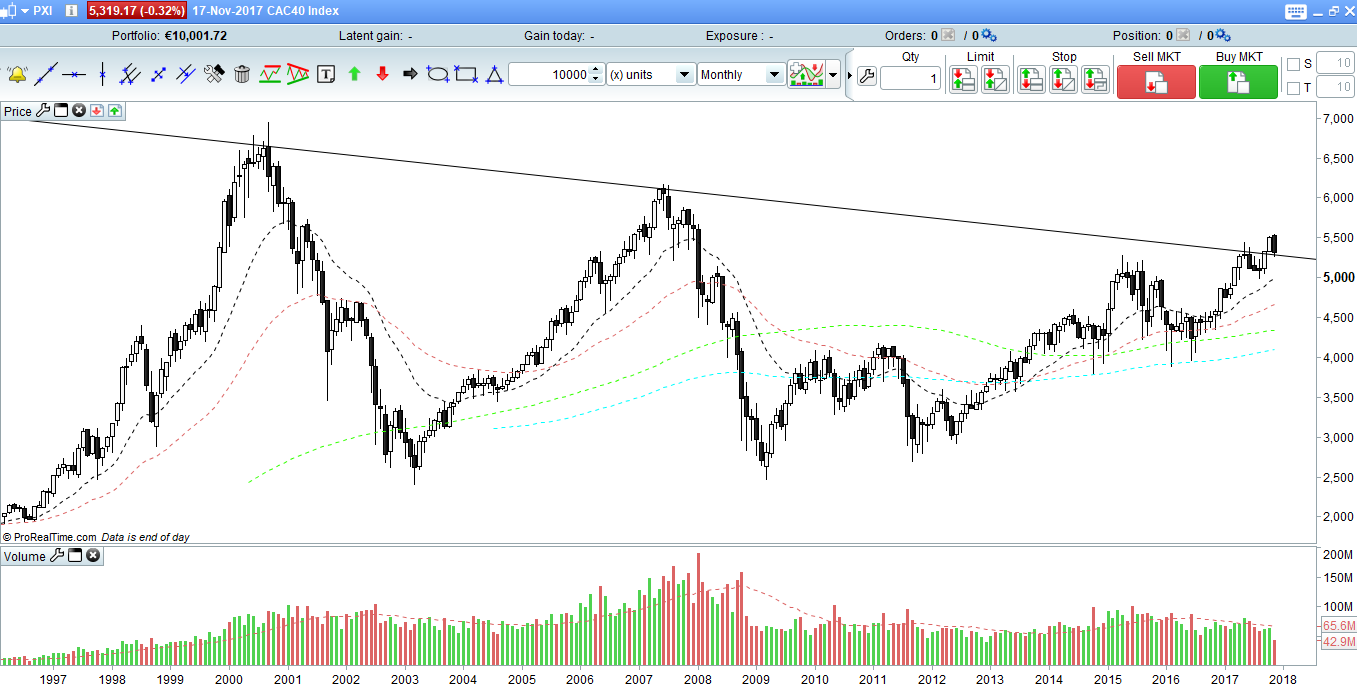The image size is (1357, 688).
Task: Click the first Limit order icon
Action: click(x=963, y=79)
